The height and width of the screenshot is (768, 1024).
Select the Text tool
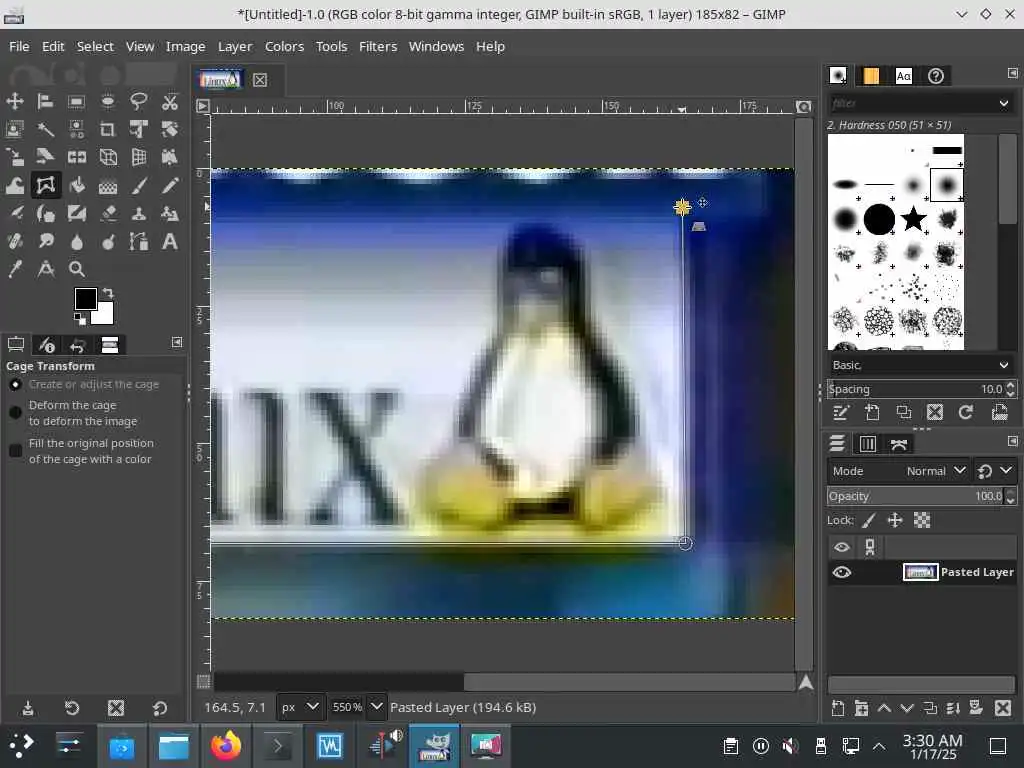pos(170,242)
